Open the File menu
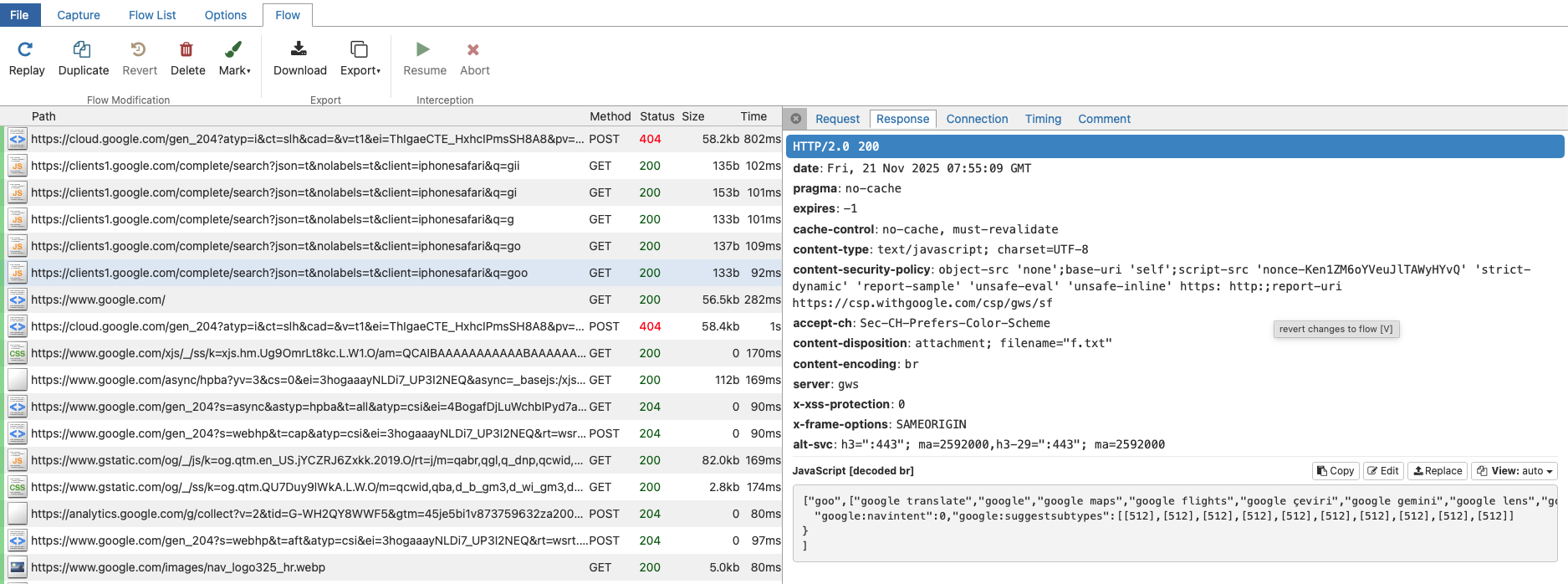Screen dimensions: 1568x584 click(19, 15)
